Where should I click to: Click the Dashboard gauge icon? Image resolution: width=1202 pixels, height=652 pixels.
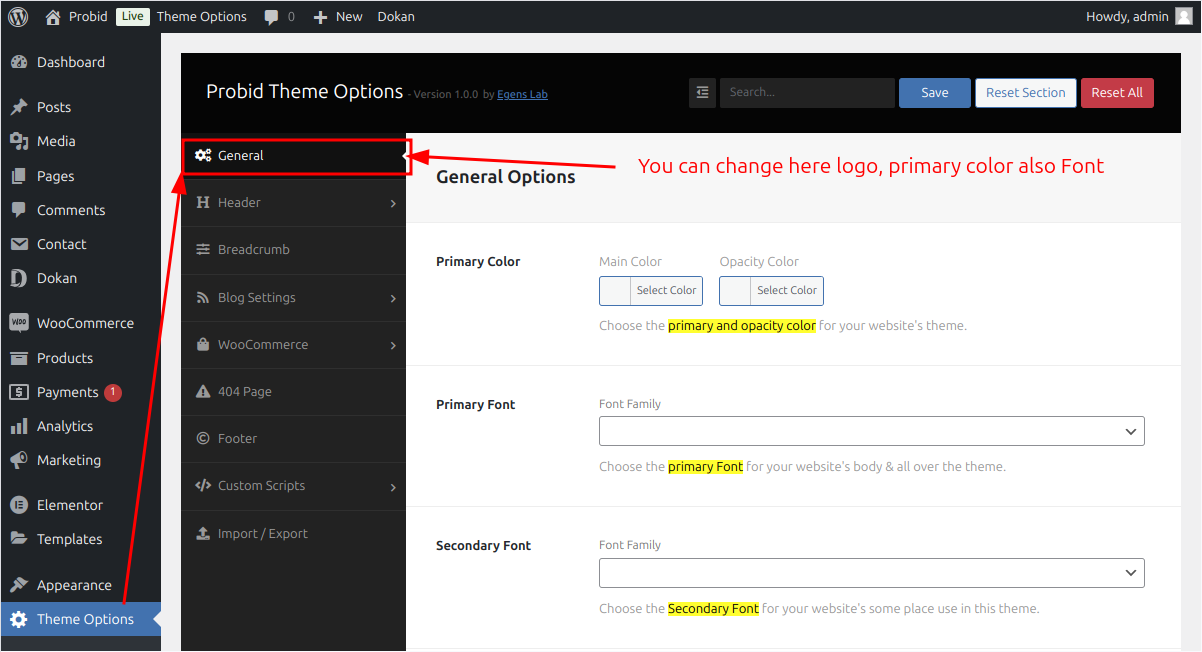[x=19, y=62]
